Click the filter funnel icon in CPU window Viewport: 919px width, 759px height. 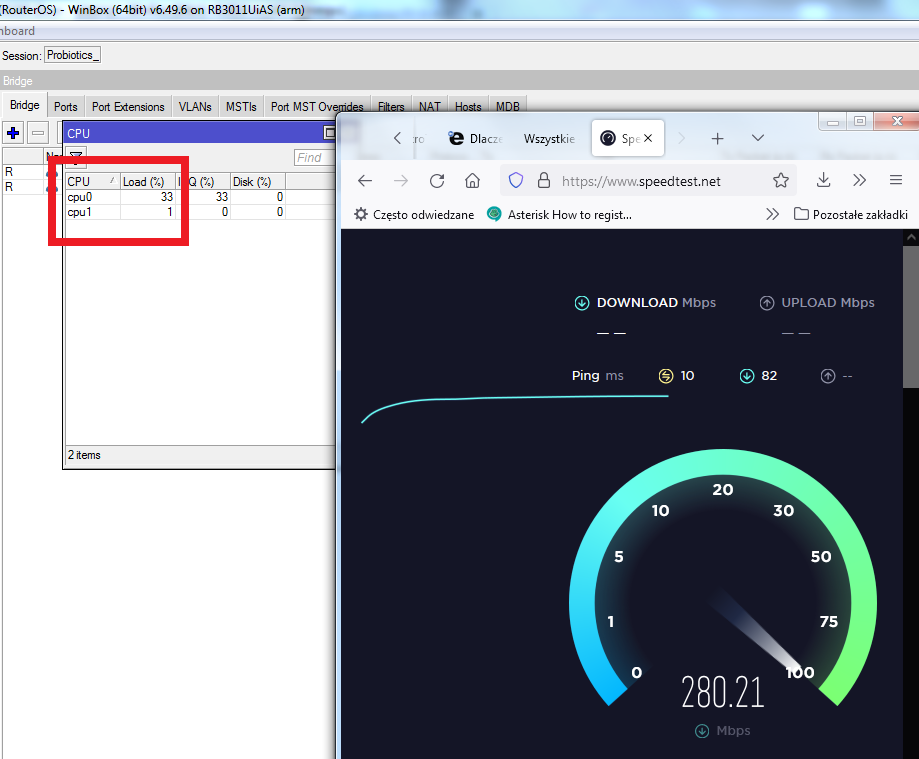pyautogui.click(x=76, y=156)
